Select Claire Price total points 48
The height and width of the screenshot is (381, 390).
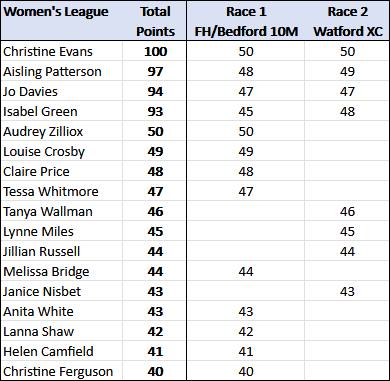tap(155, 171)
